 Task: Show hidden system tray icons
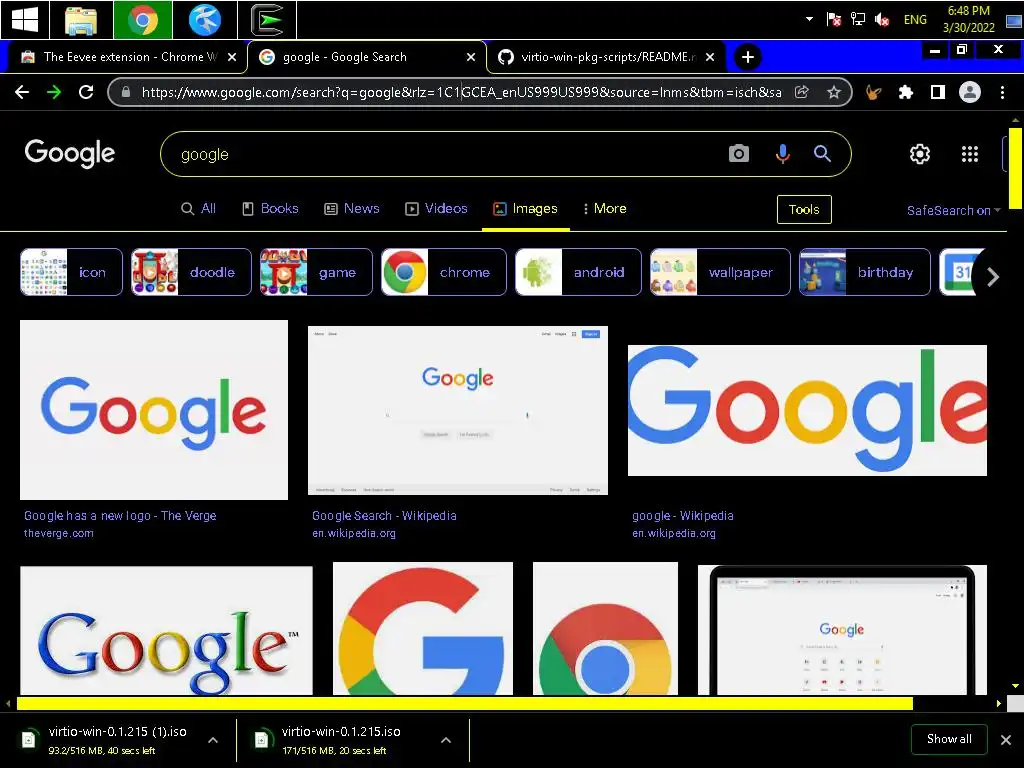coord(809,19)
